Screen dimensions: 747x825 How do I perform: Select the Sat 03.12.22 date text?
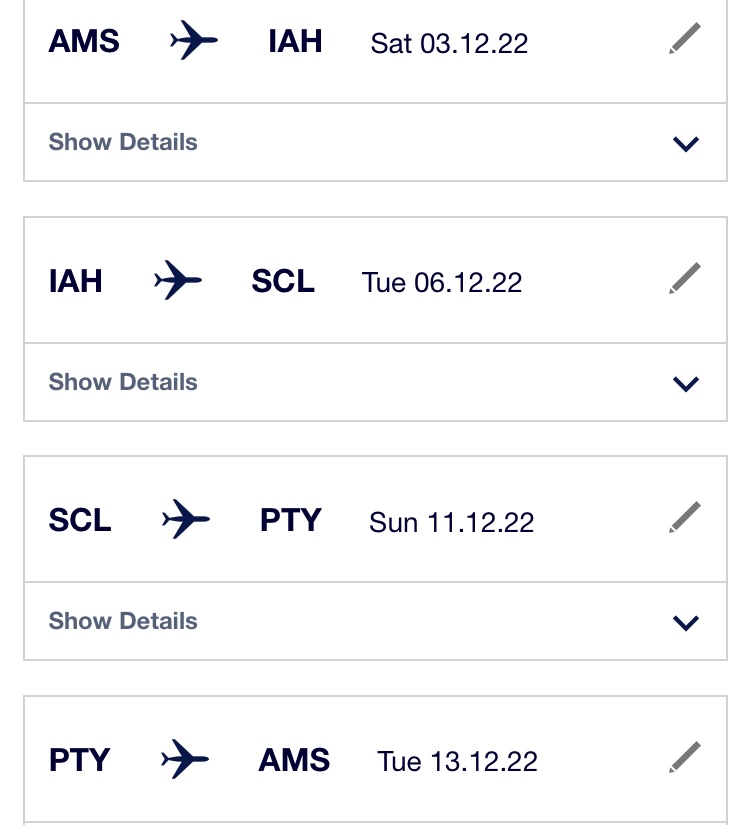click(x=449, y=43)
